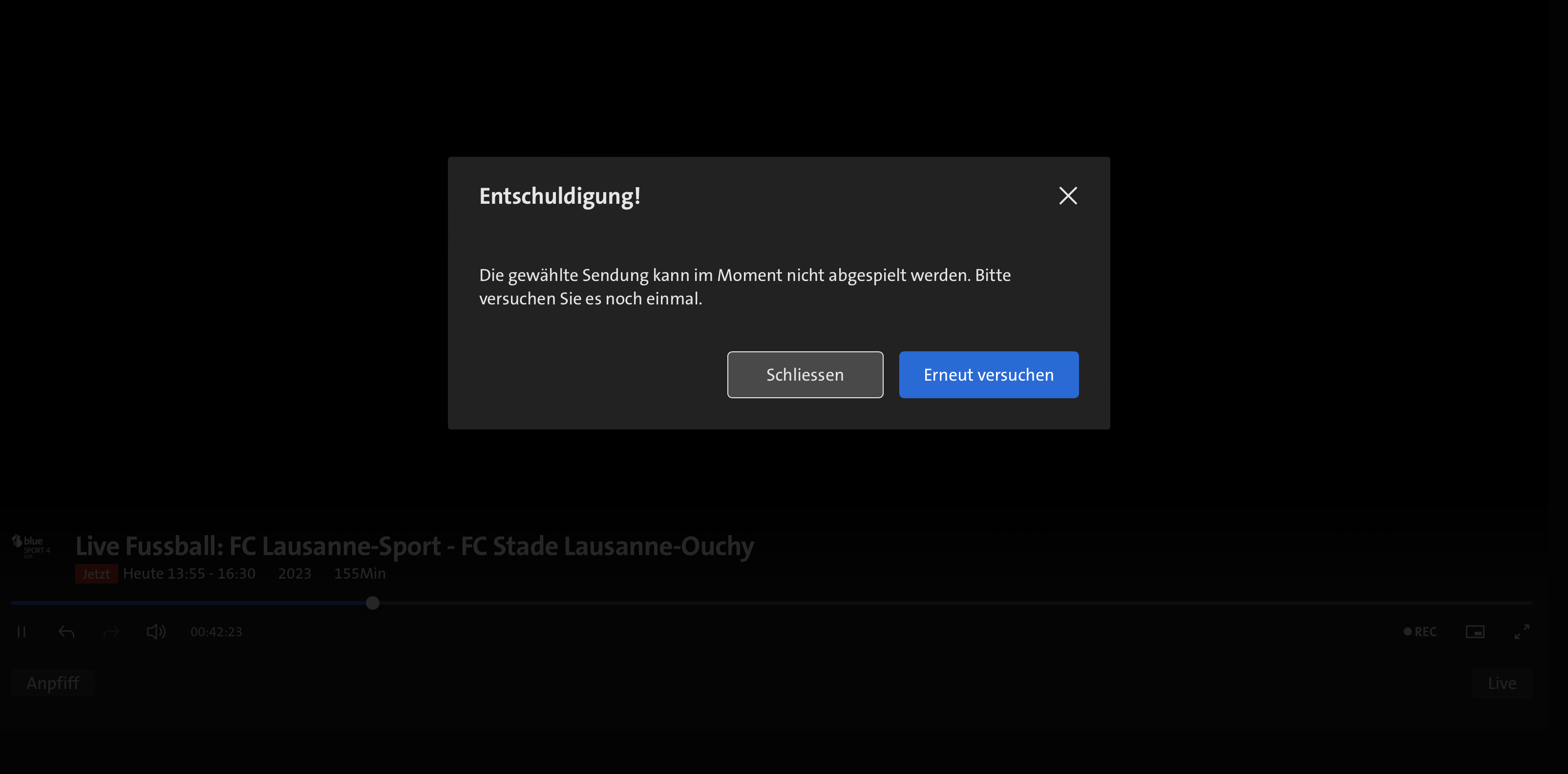Toggle fullscreen with expand arrows icon
This screenshot has width=1568, height=774.
click(x=1522, y=631)
